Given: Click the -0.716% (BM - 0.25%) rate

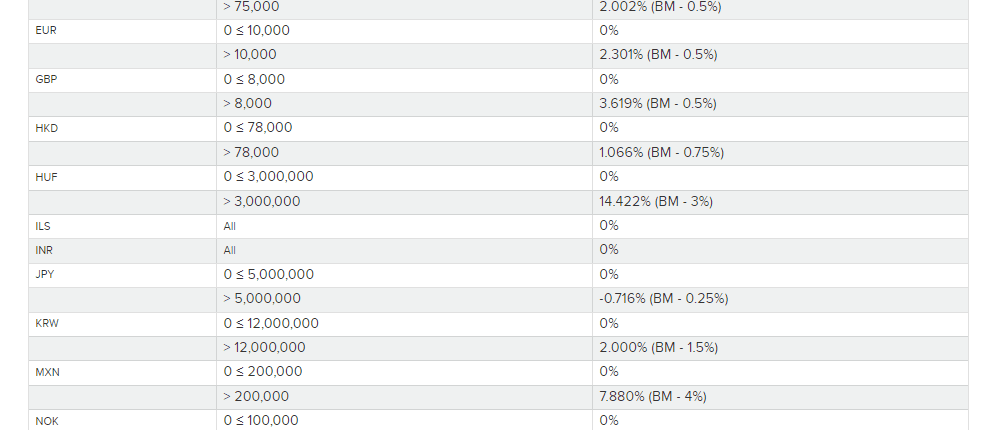Looking at the screenshot, I should click(x=663, y=299).
